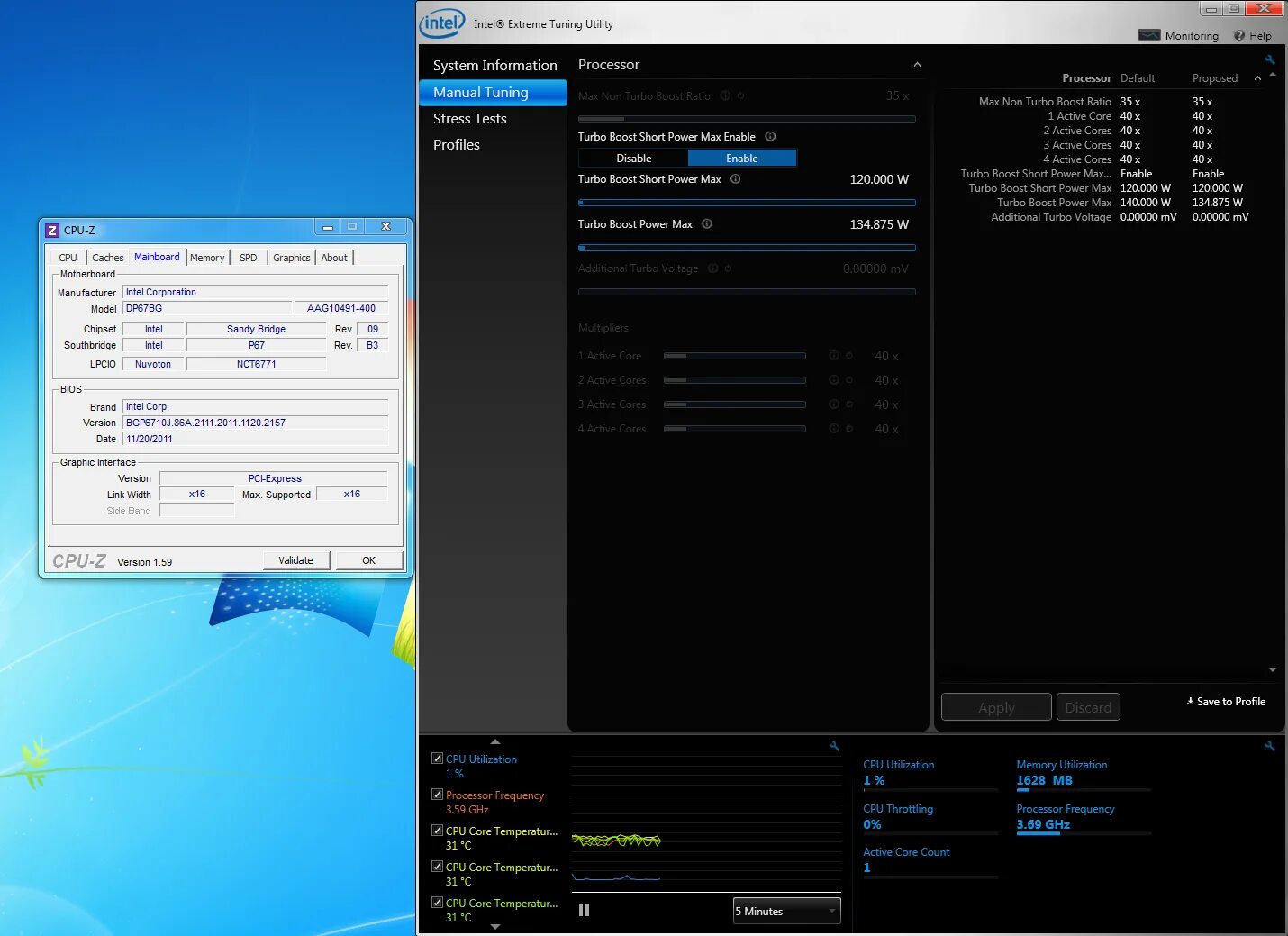Image resolution: width=1288 pixels, height=936 pixels.
Task: Toggle CPU Utilization monitor checkbox
Action: tap(437, 759)
